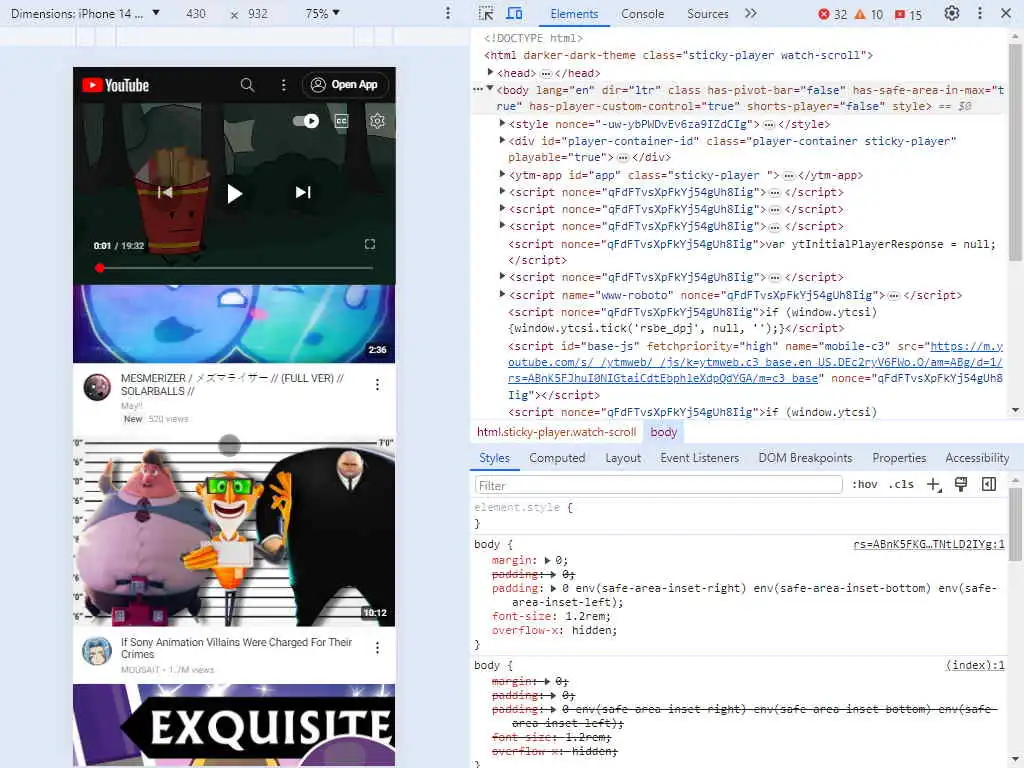1024x768 pixels.
Task: Click the 10 warnings counter
Action: (869, 14)
